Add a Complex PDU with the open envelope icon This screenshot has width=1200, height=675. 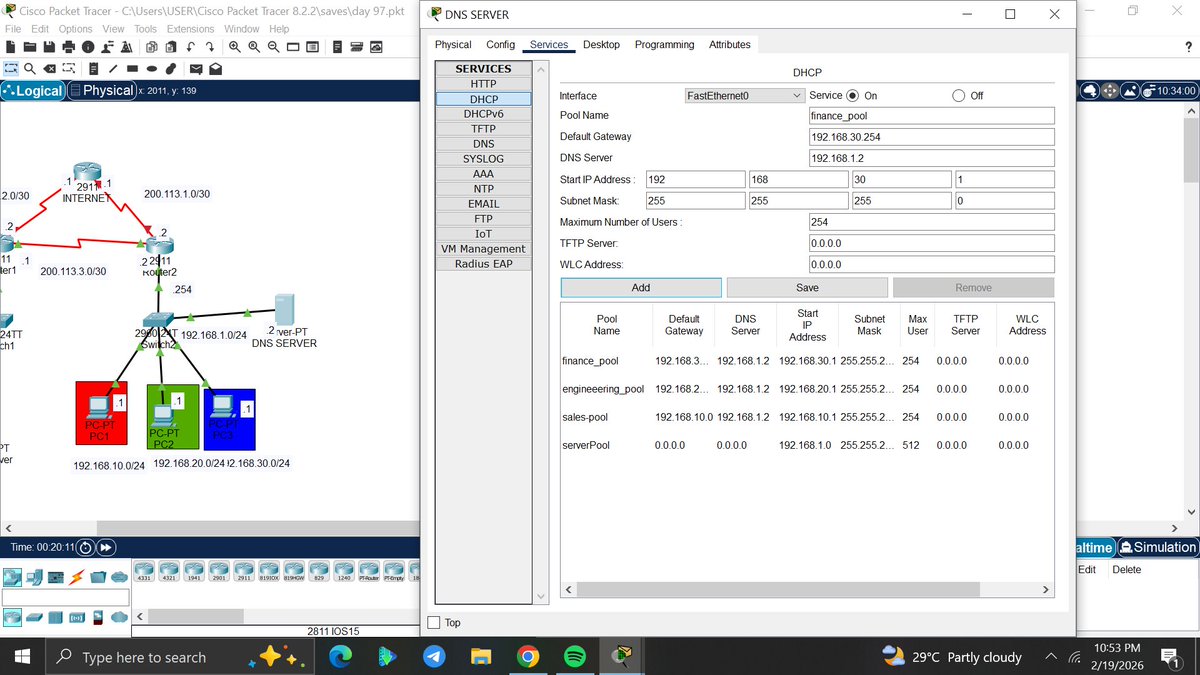(216, 69)
